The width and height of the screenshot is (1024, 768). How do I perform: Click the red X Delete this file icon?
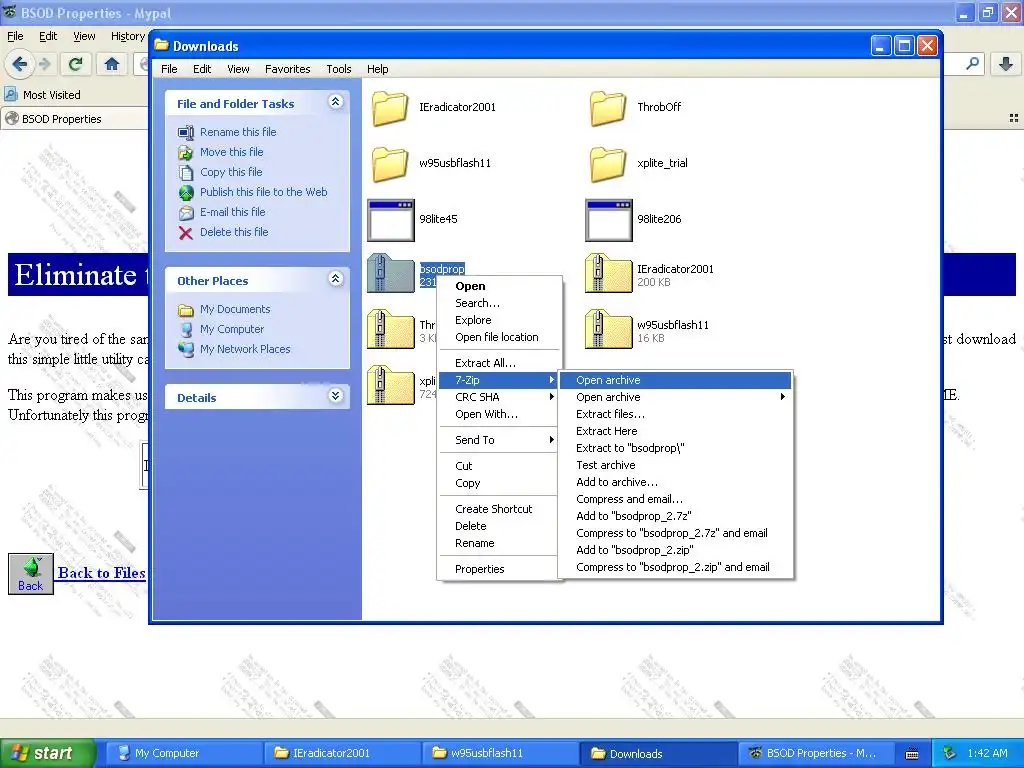[186, 232]
